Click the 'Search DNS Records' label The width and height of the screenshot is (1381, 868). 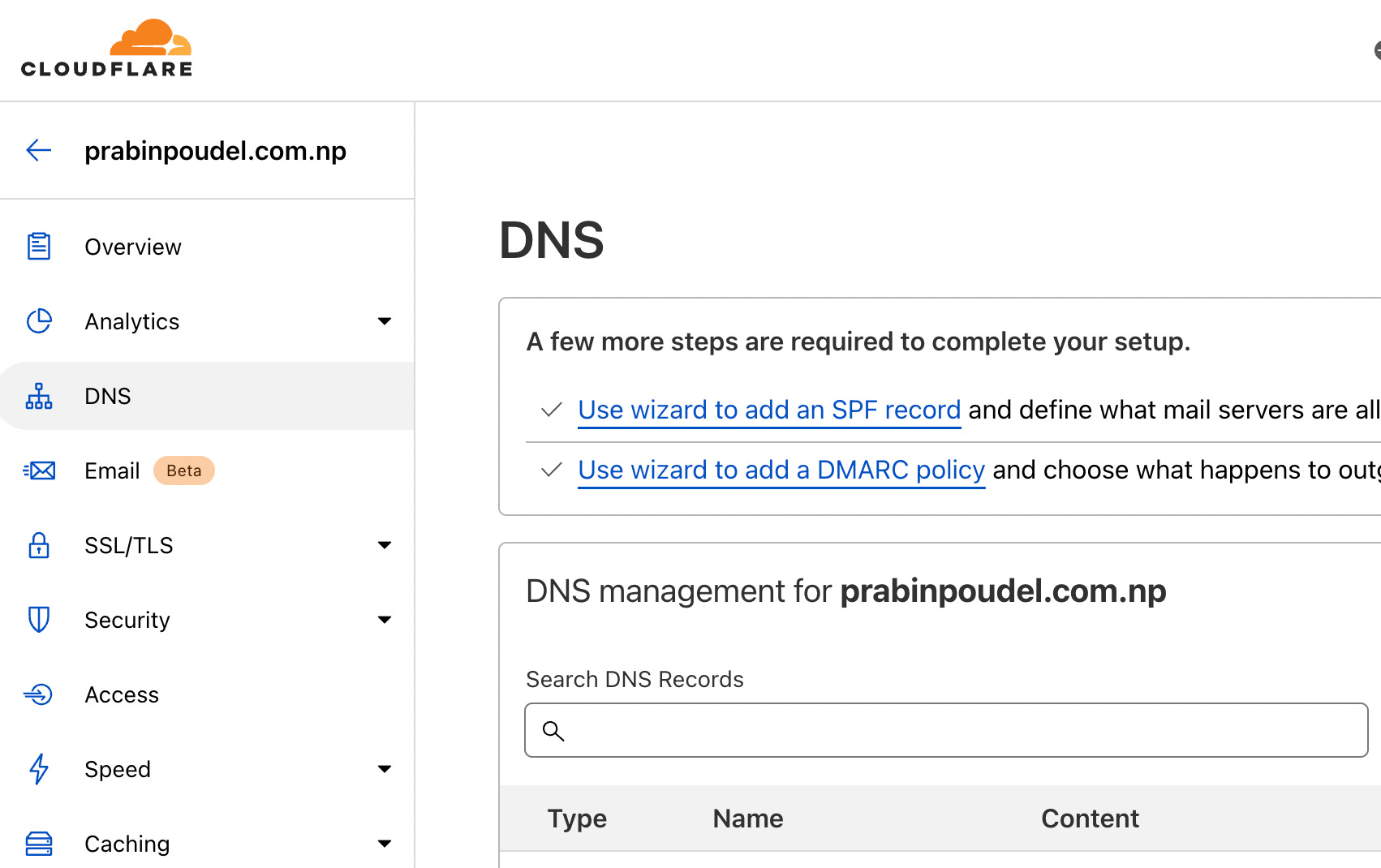point(635,679)
